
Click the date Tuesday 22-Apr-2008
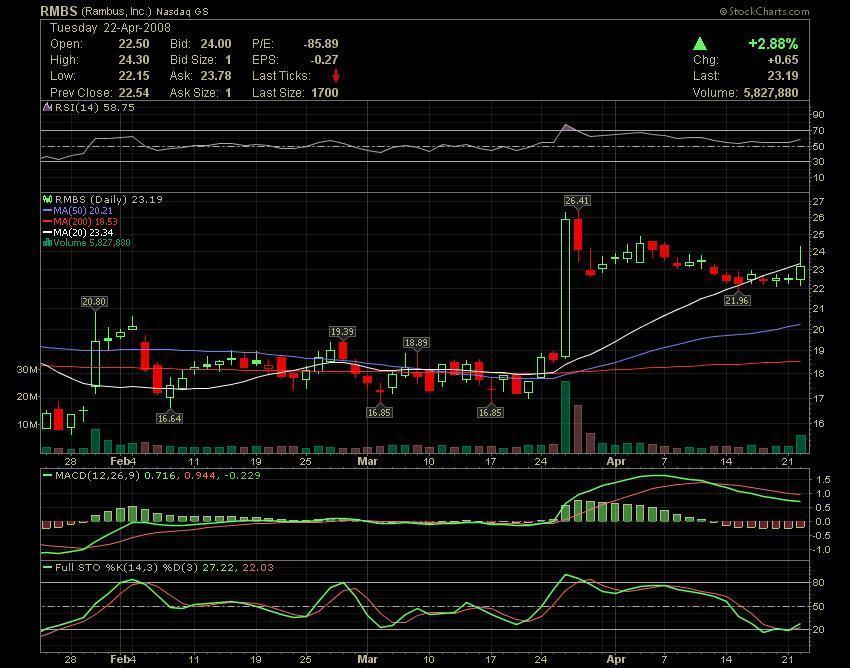(111, 28)
